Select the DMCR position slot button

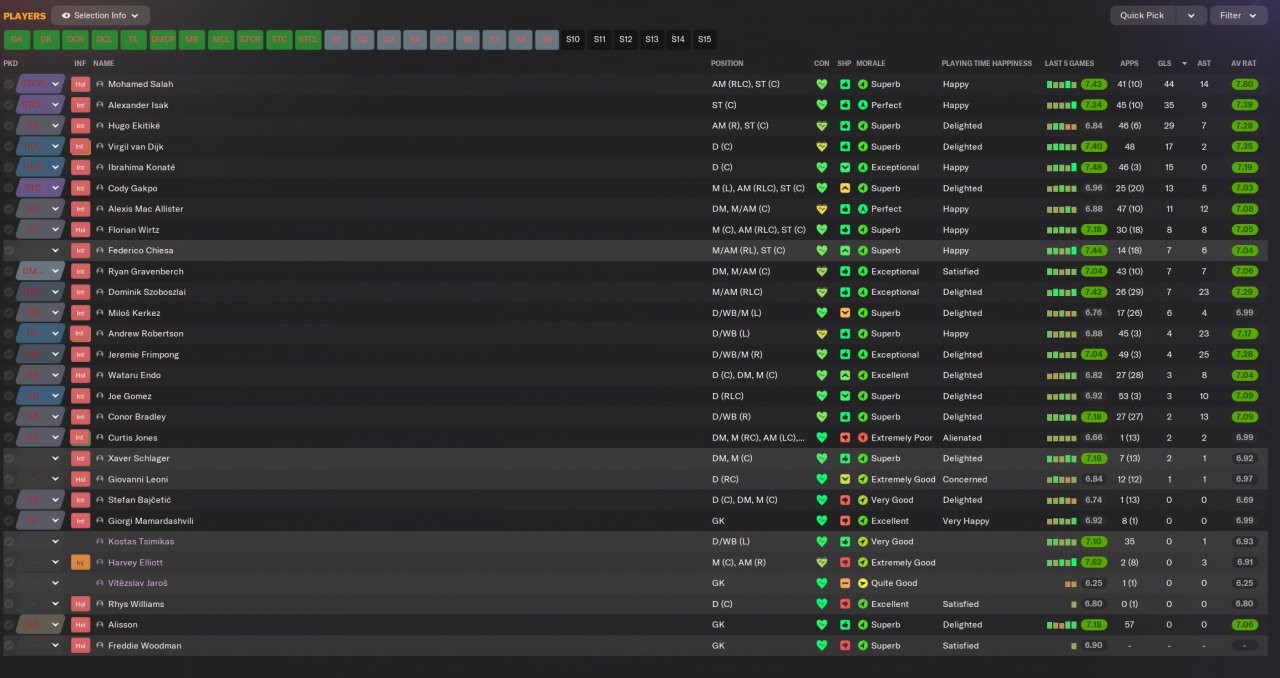pyautogui.click(x=162, y=40)
